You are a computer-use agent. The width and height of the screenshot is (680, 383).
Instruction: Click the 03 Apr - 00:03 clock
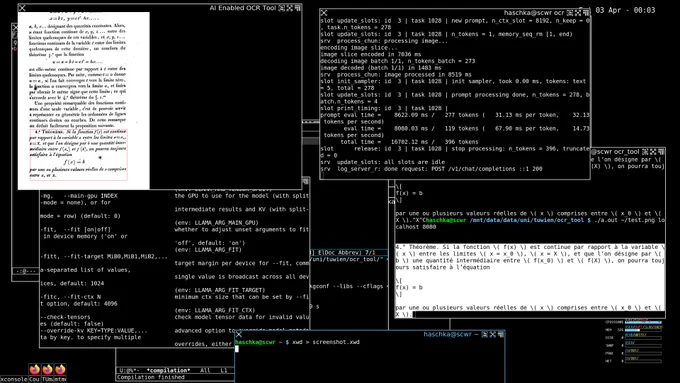pos(625,10)
